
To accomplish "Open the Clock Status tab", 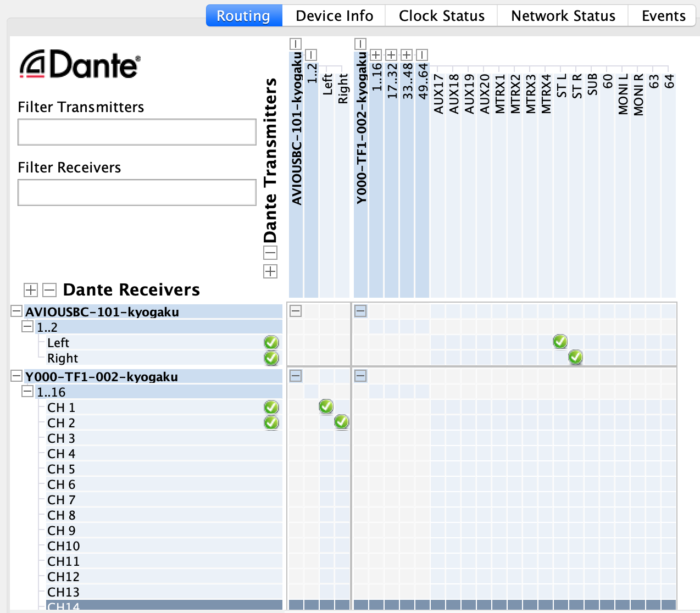I will click(441, 16).
